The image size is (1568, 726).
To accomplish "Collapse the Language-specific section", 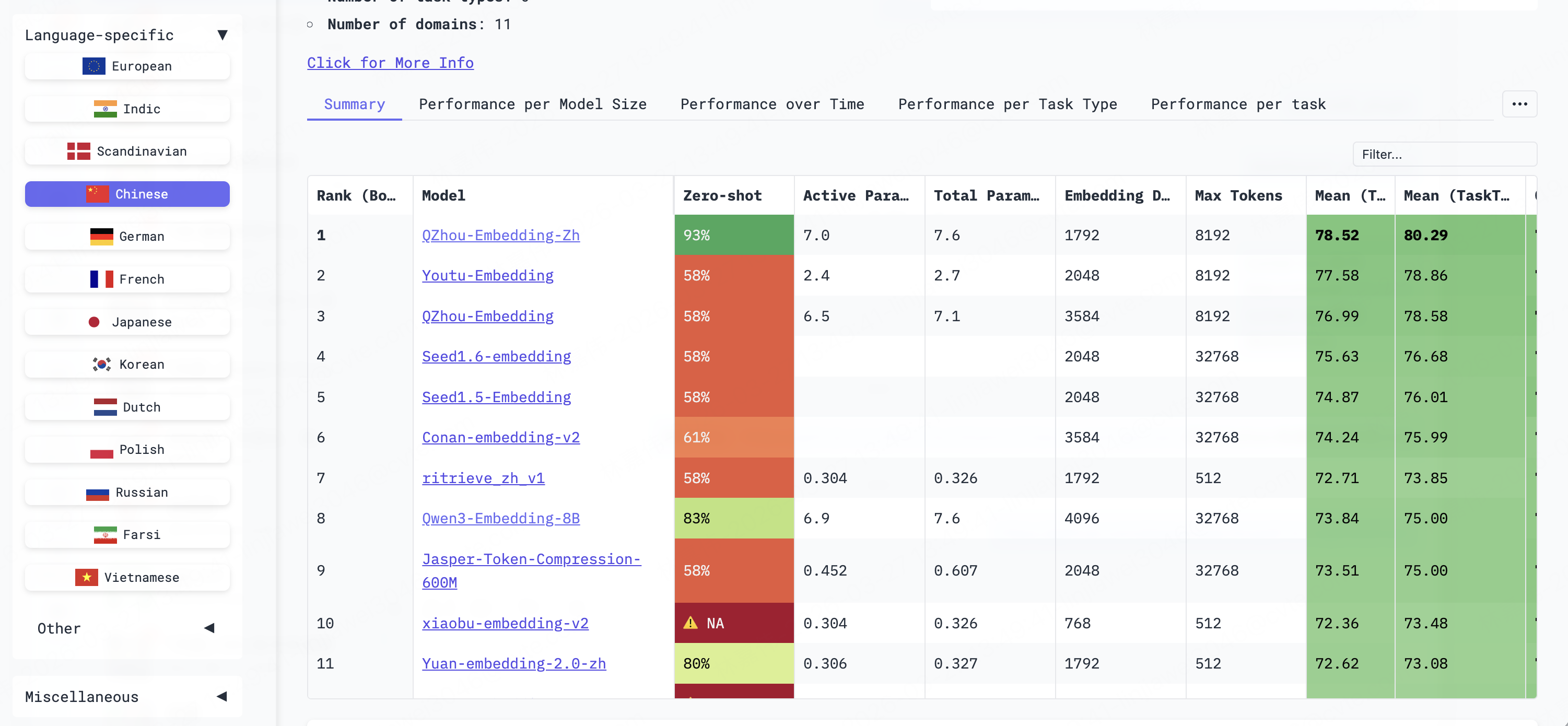I will click(x=222, y=36).
